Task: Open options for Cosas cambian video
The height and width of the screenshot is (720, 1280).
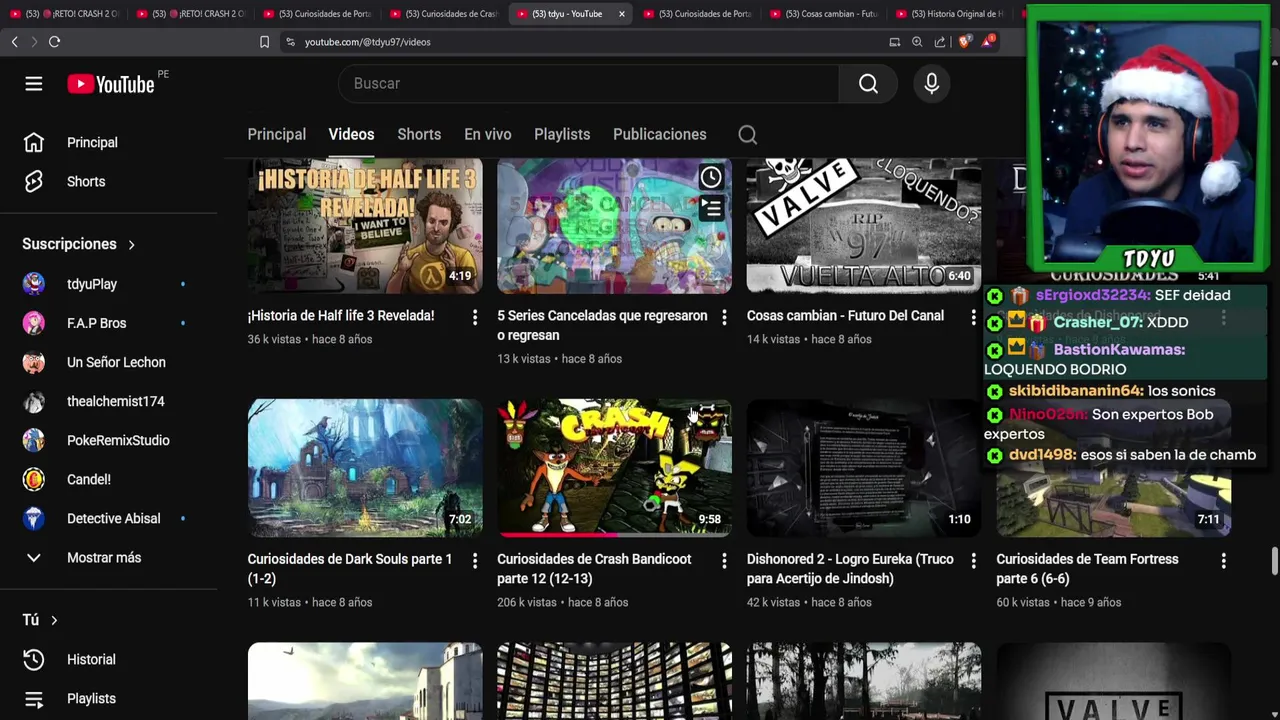Action: click(x=973, y=317)
